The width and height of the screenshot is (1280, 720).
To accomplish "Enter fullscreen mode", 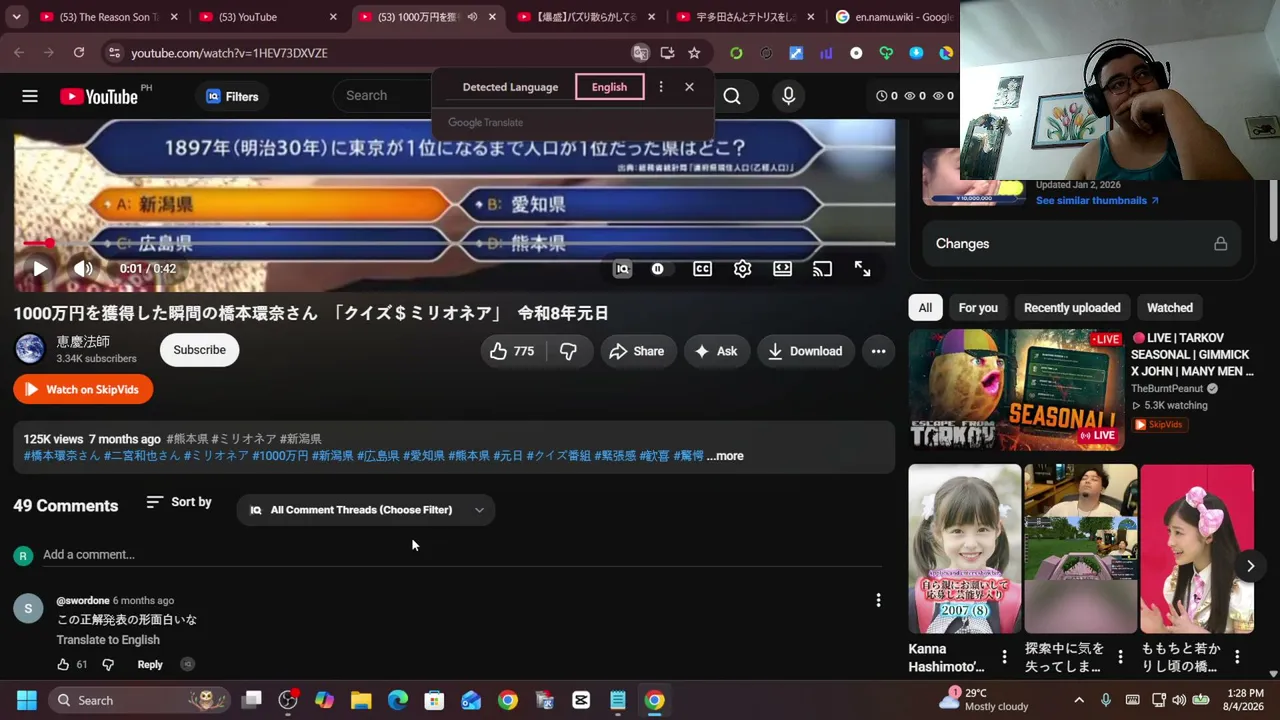I will 862,268.
